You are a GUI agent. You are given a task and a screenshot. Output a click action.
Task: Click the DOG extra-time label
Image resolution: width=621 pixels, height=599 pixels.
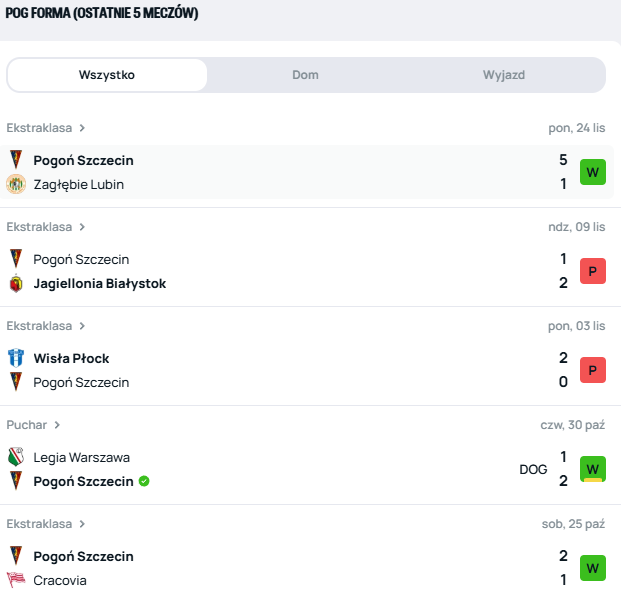tap(533, 469)
